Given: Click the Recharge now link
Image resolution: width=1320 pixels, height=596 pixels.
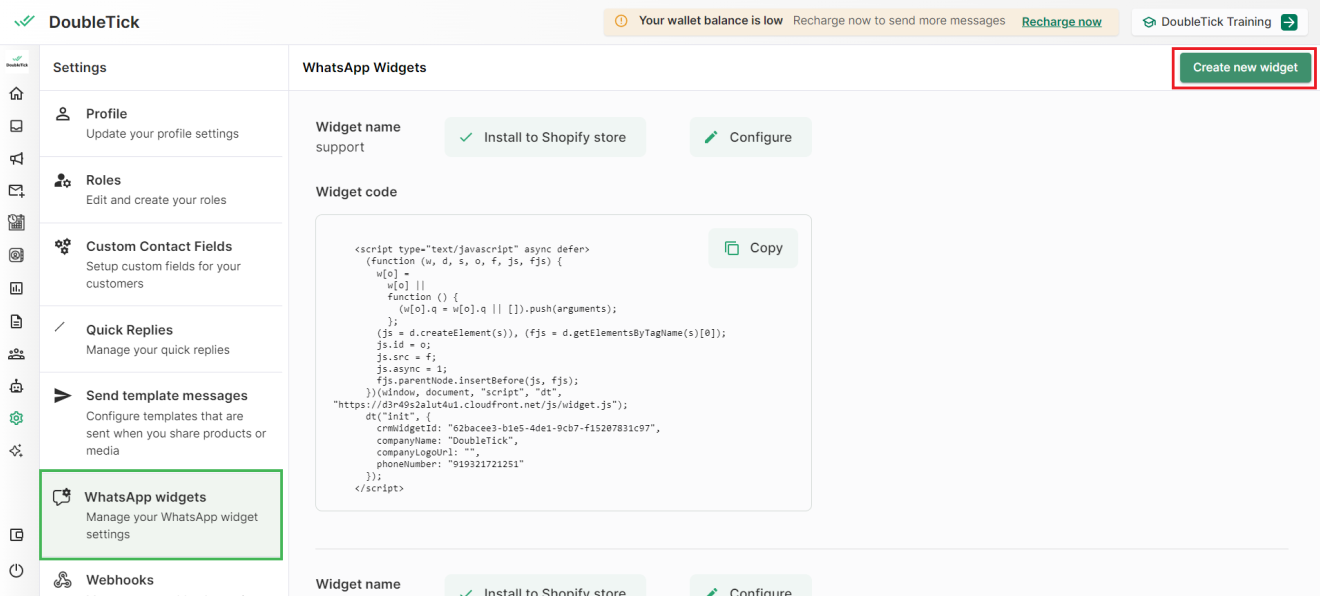Looking at the screenshot, I should point(1061,22).
